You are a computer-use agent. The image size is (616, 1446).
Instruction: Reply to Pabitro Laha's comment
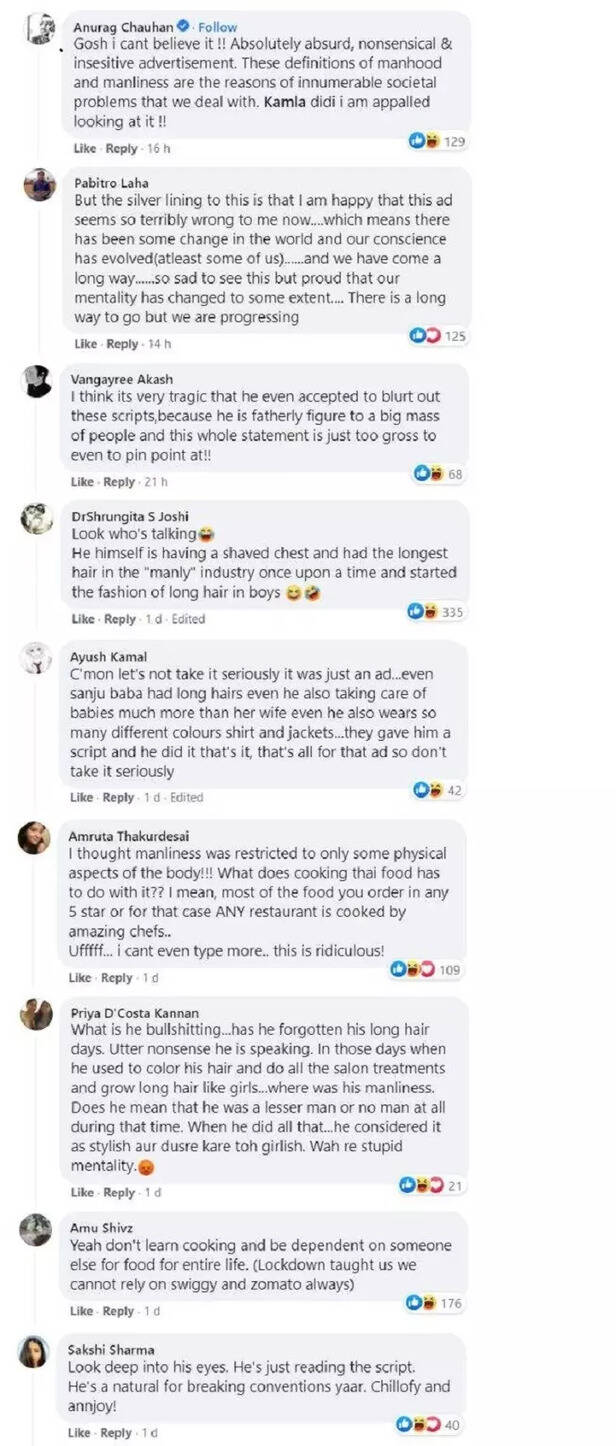[x=122, y=344]
